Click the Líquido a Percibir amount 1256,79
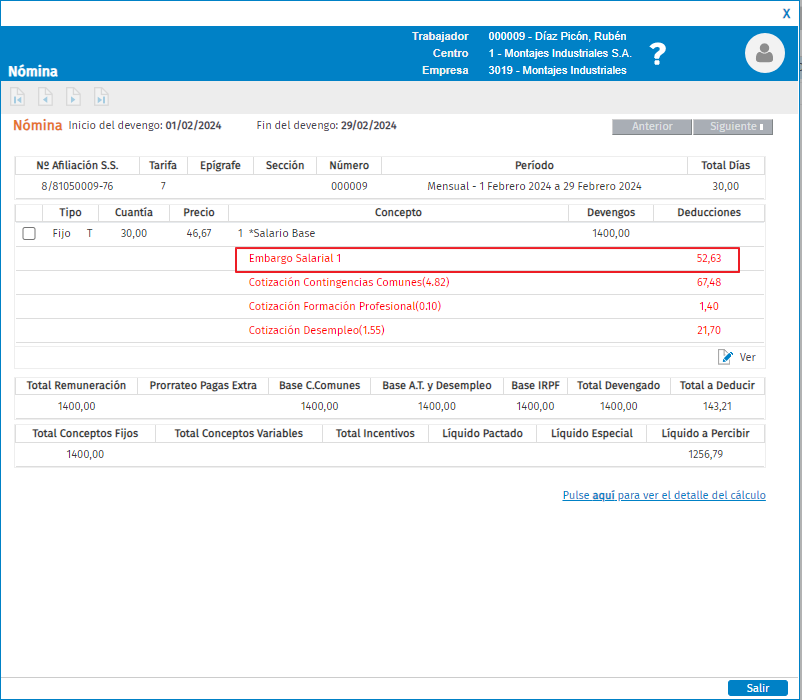Viewport: 802px width, 700px height. click(705, 454)
